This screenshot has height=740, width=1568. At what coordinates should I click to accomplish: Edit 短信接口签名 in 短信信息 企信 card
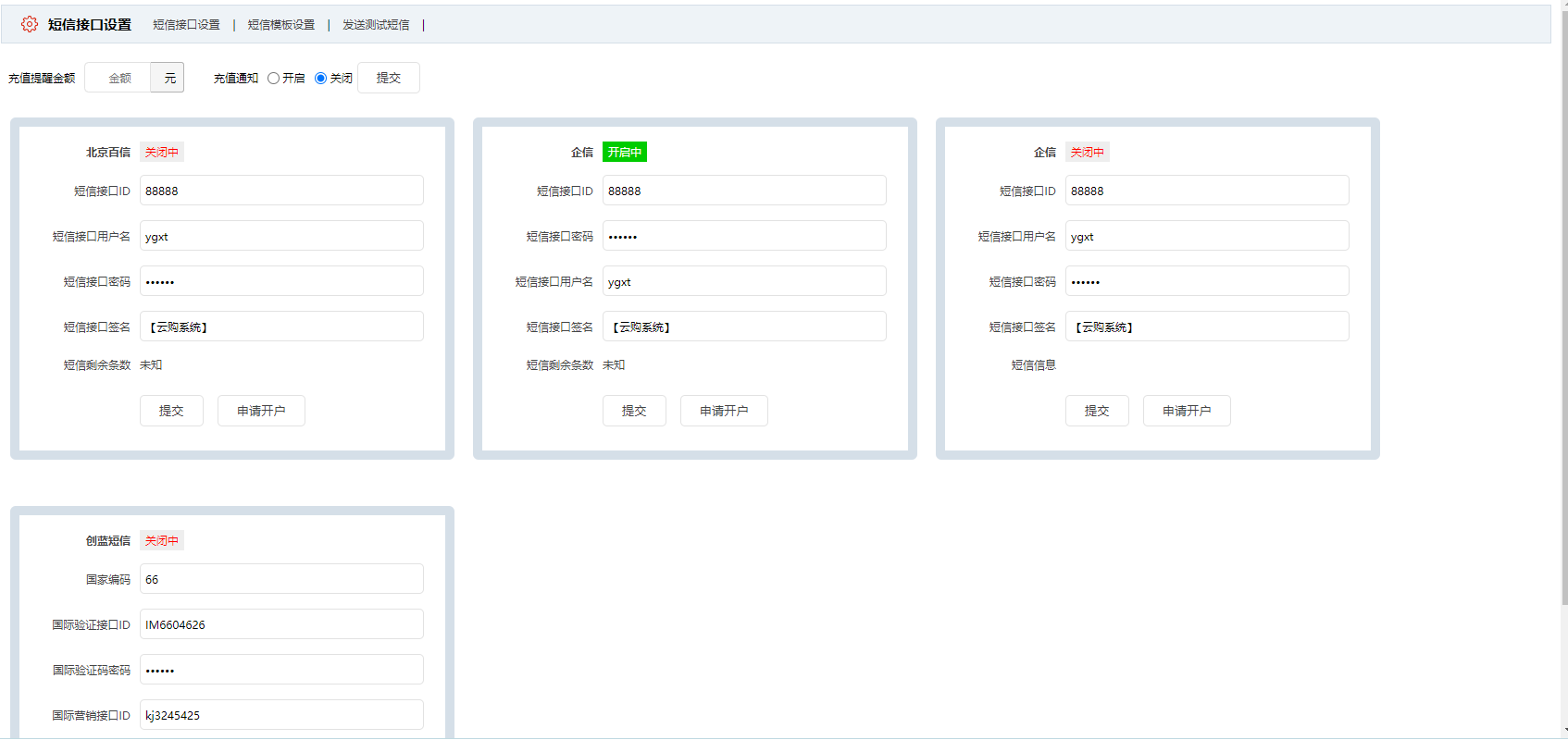(x=1207, y=327)
